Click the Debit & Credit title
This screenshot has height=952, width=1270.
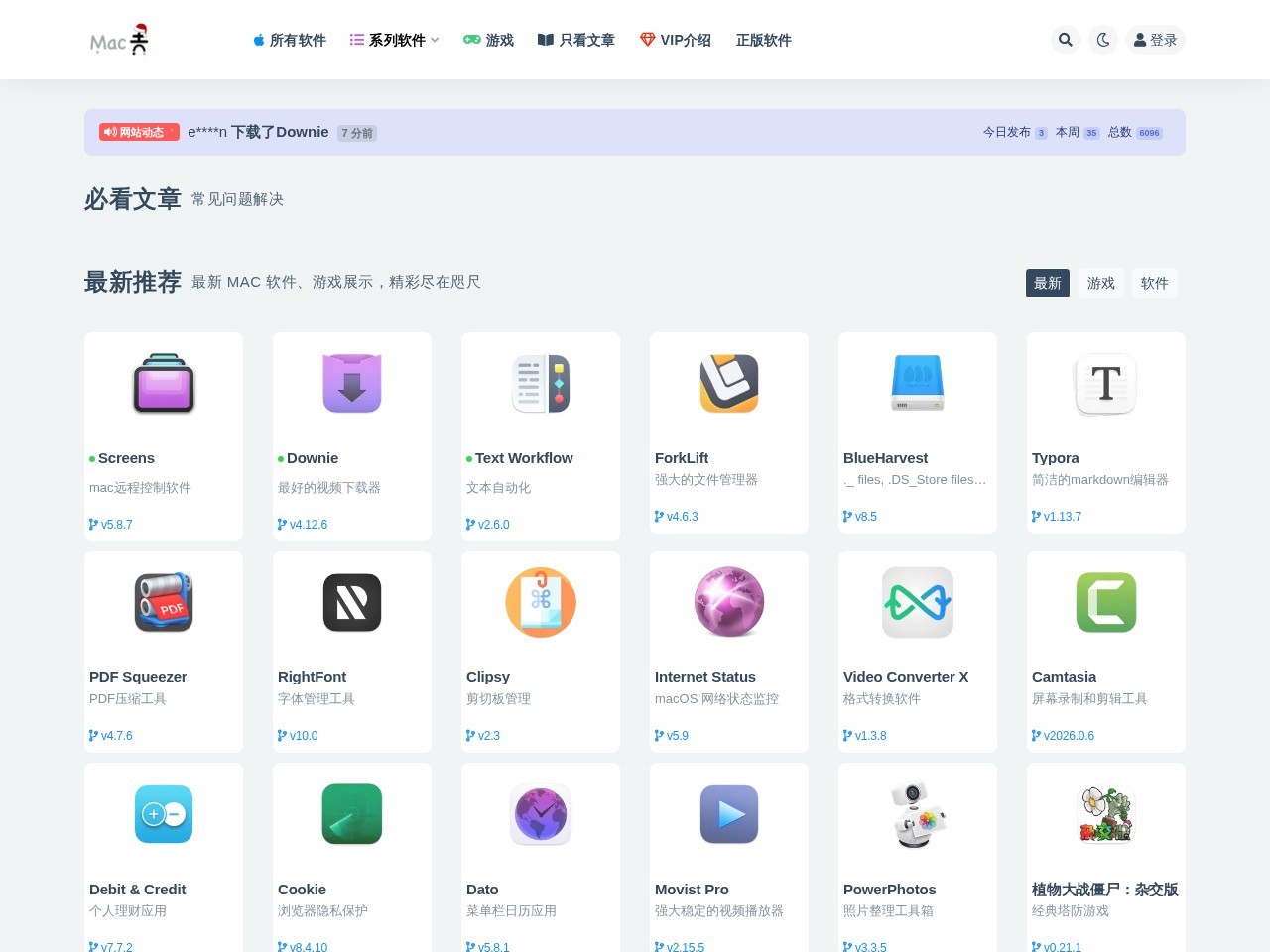click(138, 890)
